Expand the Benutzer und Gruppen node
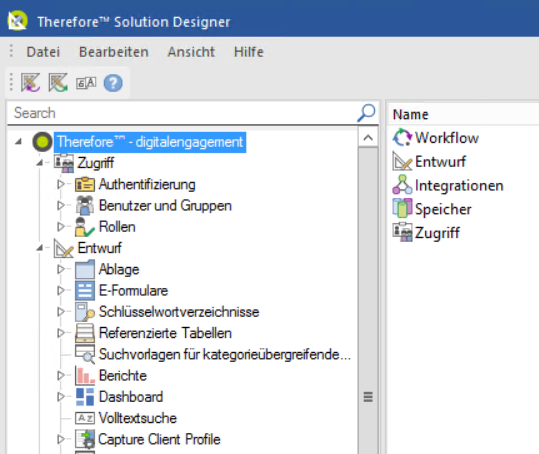Screen dimensions: 539x454 click(61, 206)
